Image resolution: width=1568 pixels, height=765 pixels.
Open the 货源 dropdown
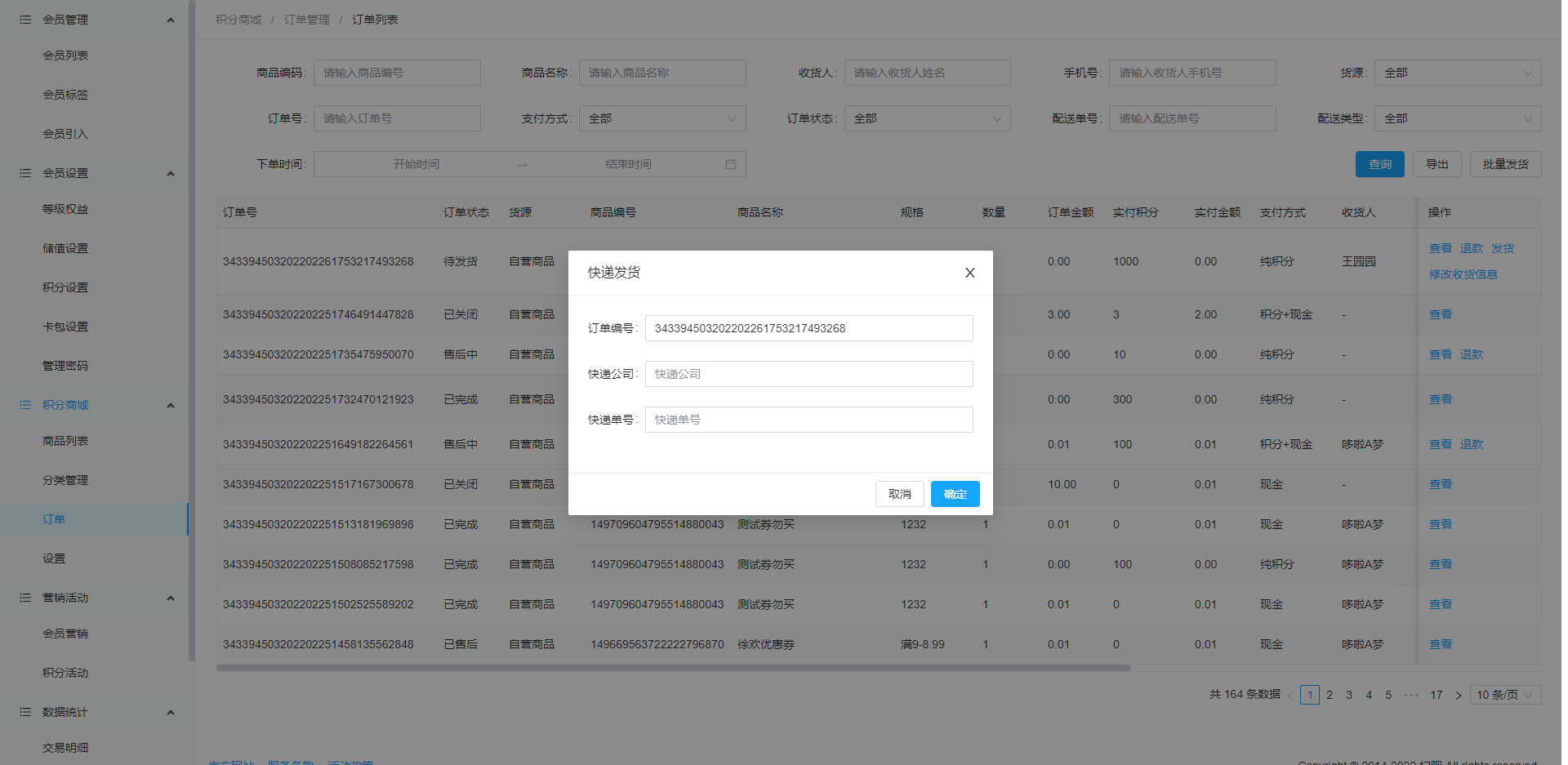(x=1458, y=73)
